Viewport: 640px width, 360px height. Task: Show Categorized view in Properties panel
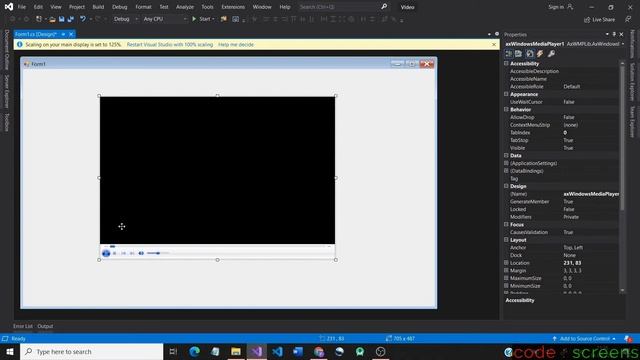tap(509, 53)
